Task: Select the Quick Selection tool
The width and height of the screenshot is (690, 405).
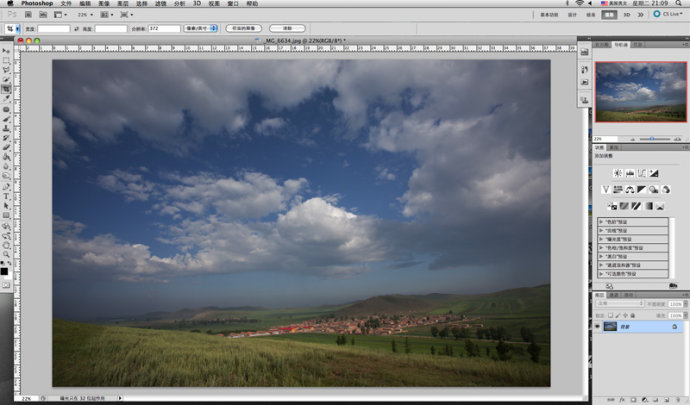Action: pos(6,79)
